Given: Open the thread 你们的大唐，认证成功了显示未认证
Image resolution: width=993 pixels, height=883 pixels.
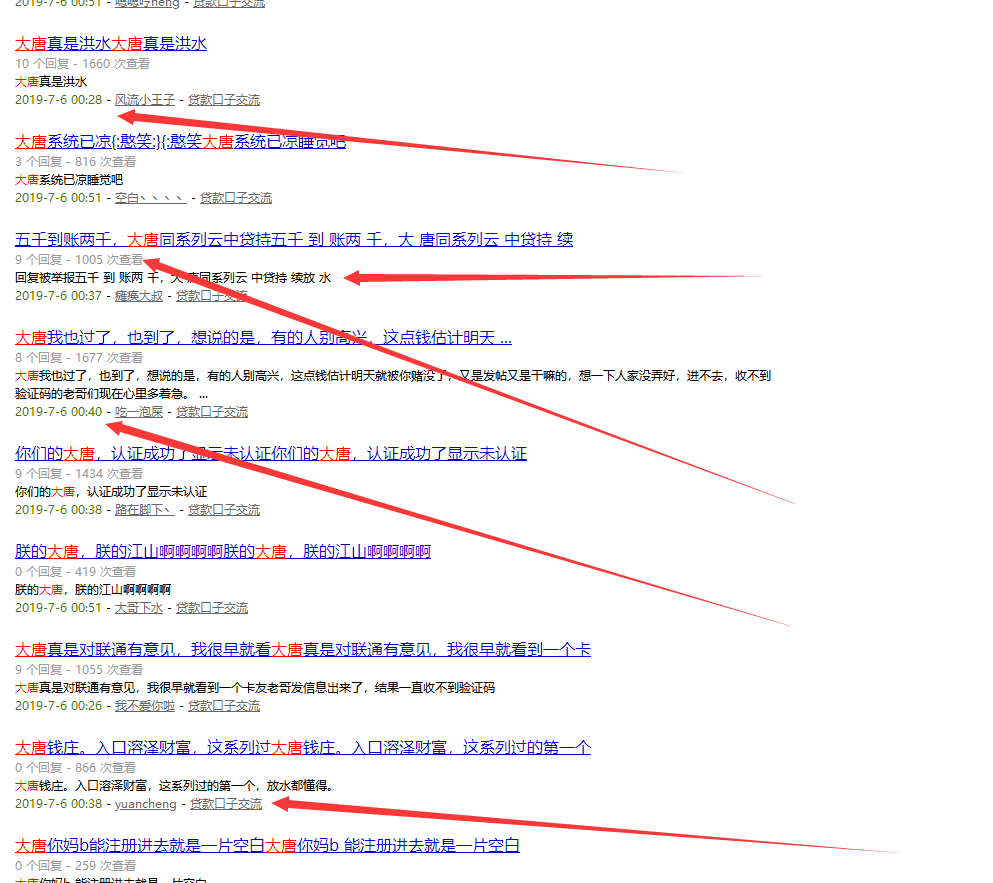Looking at the screenshot, I should [x=271, y=454].
